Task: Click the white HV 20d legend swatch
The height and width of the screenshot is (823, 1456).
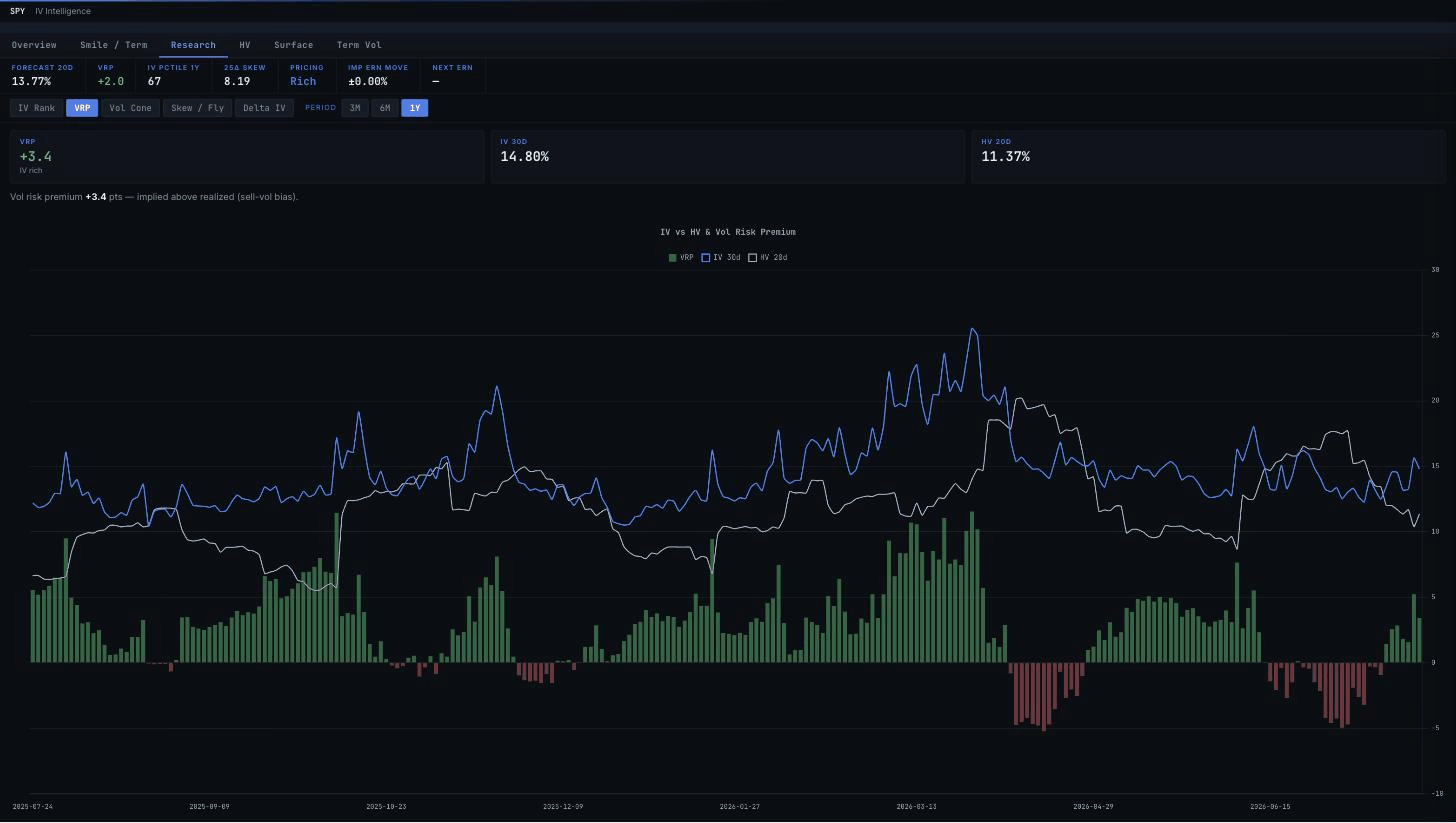Action: (752, 258)
